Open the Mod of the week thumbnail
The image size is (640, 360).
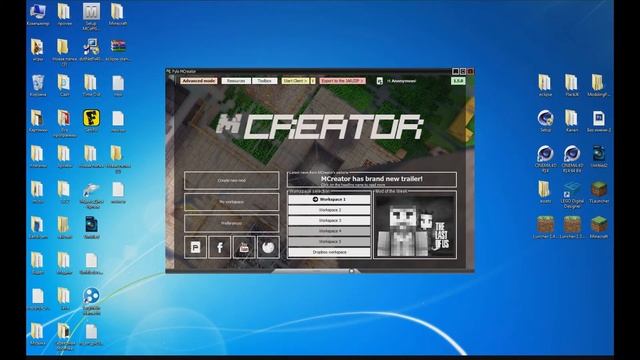pos(415,225)
